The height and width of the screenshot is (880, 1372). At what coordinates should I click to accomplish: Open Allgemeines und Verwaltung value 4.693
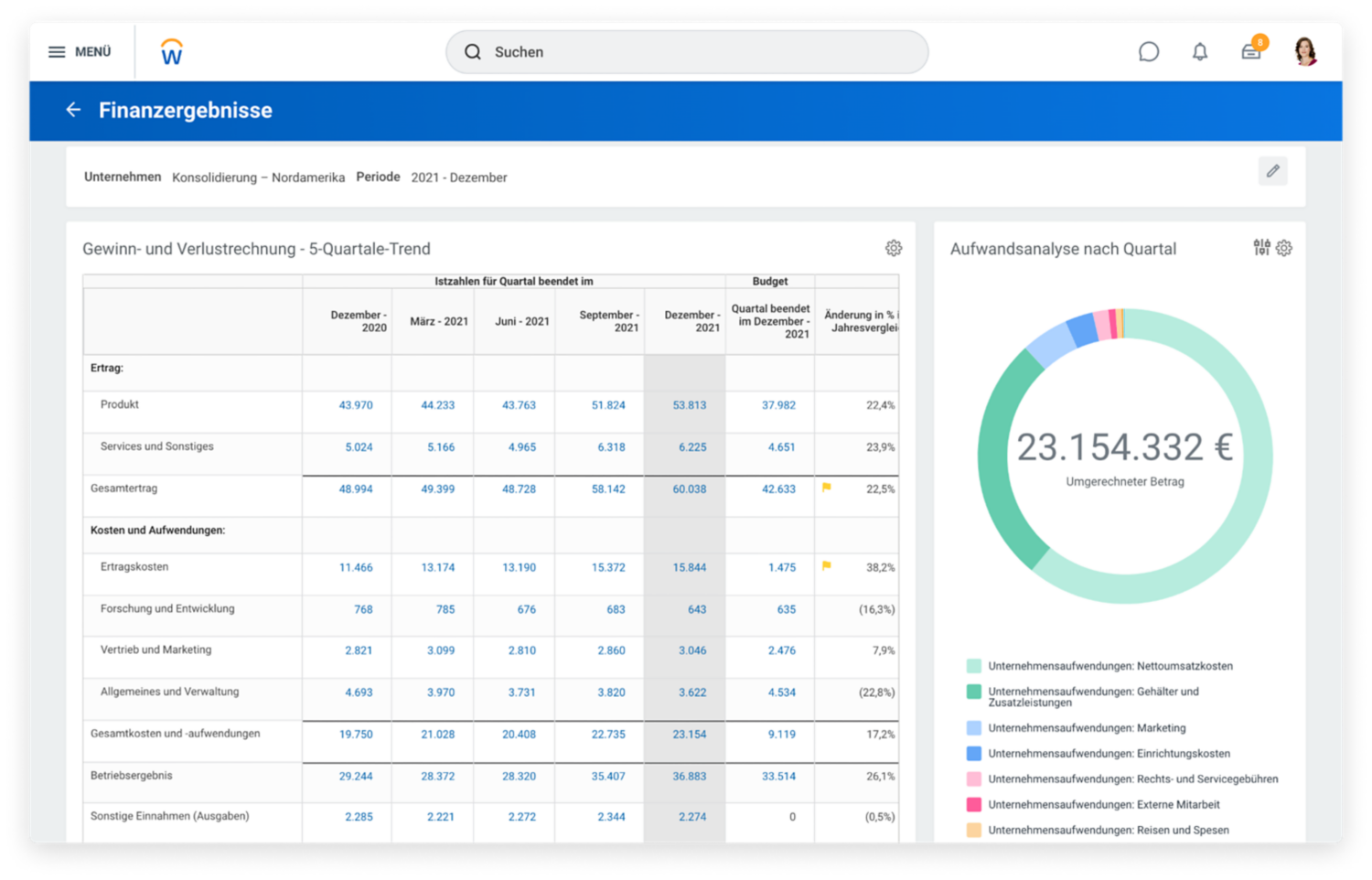coord(359,692)
